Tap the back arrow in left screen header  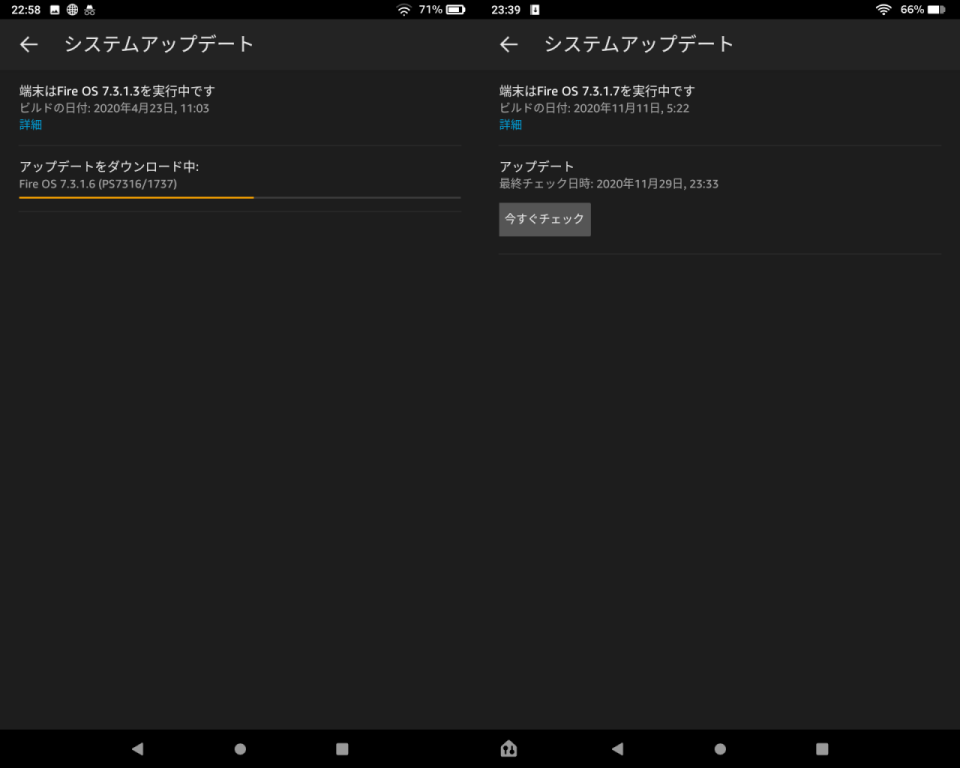29,44
